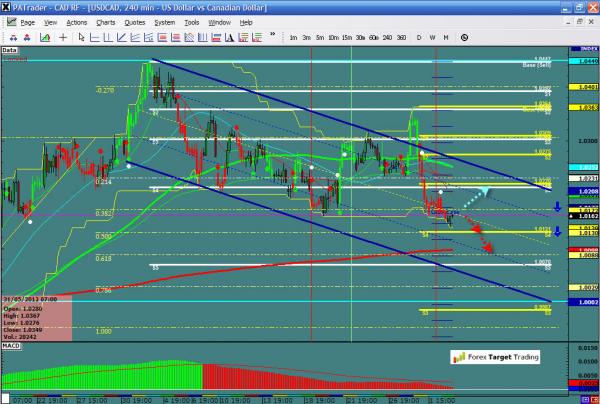
Task: Open the Charts dropdown menu
Action: pyautogui.click(x=105, y=21)
